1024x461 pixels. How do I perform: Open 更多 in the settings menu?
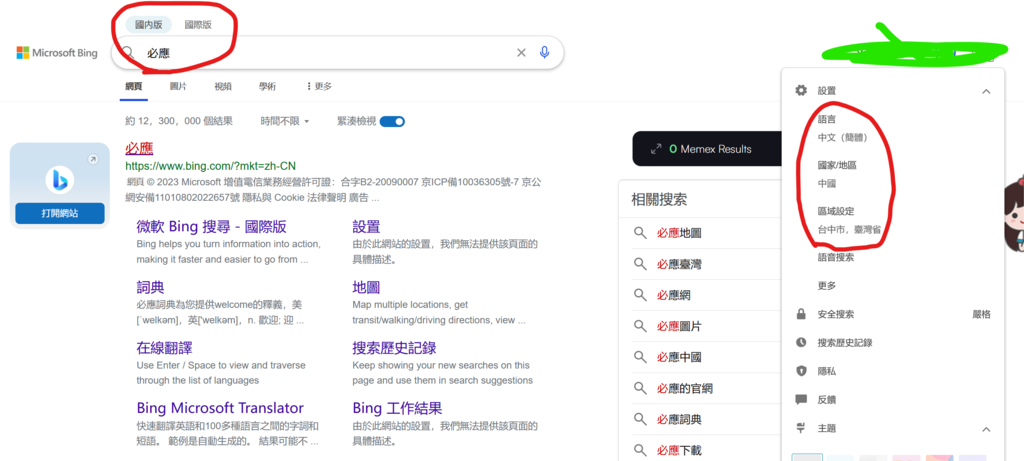click(x=827, y=286)
